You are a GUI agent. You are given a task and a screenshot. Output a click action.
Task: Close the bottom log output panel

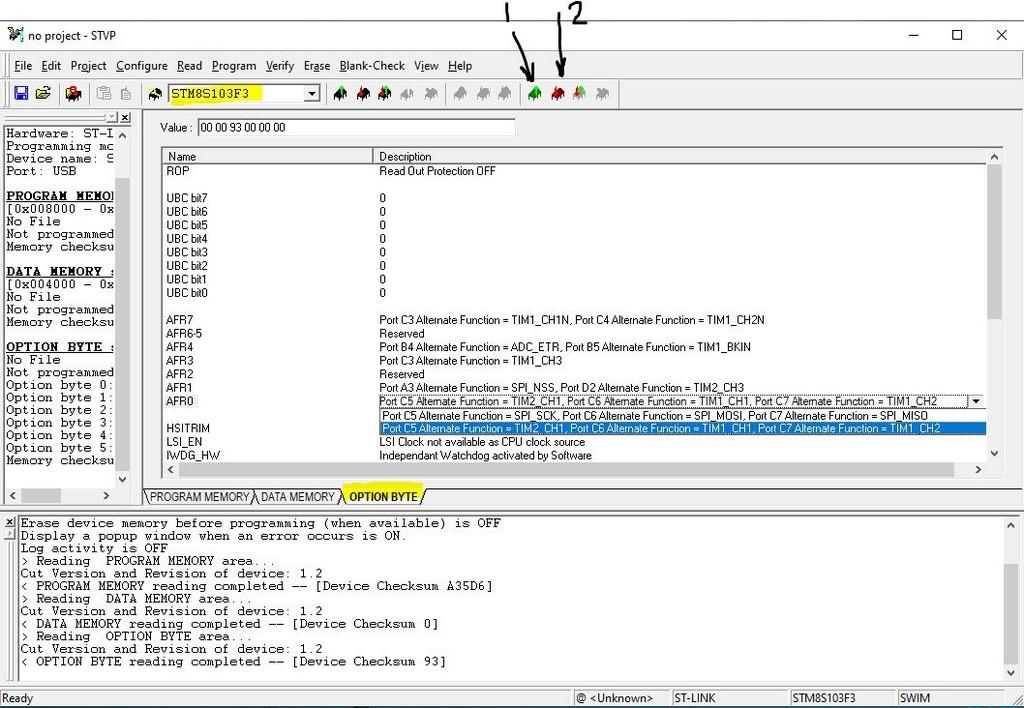pyautogui.click(x=10, y=523)
